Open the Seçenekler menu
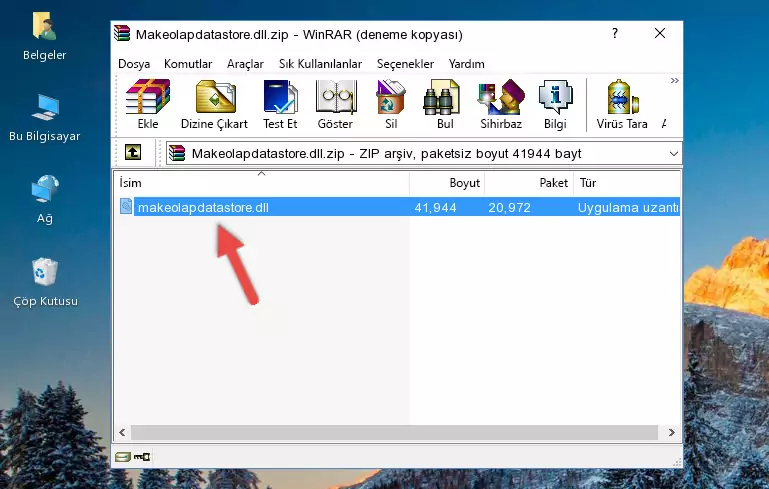This screenshot has height=489, width=769. pos(405,64)
